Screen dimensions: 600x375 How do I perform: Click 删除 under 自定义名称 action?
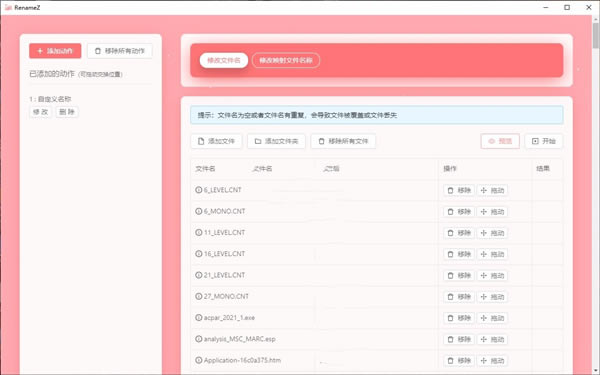[67, 112]
